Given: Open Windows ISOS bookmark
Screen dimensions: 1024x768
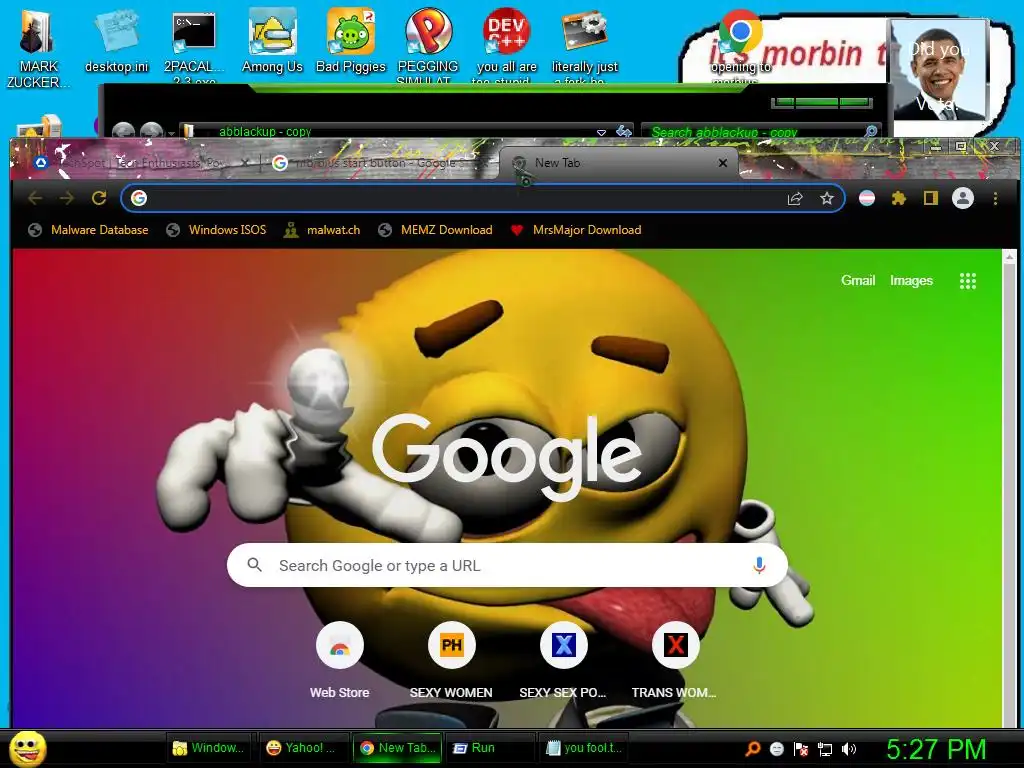Looking at the screenshot, I should click(217, 230).
